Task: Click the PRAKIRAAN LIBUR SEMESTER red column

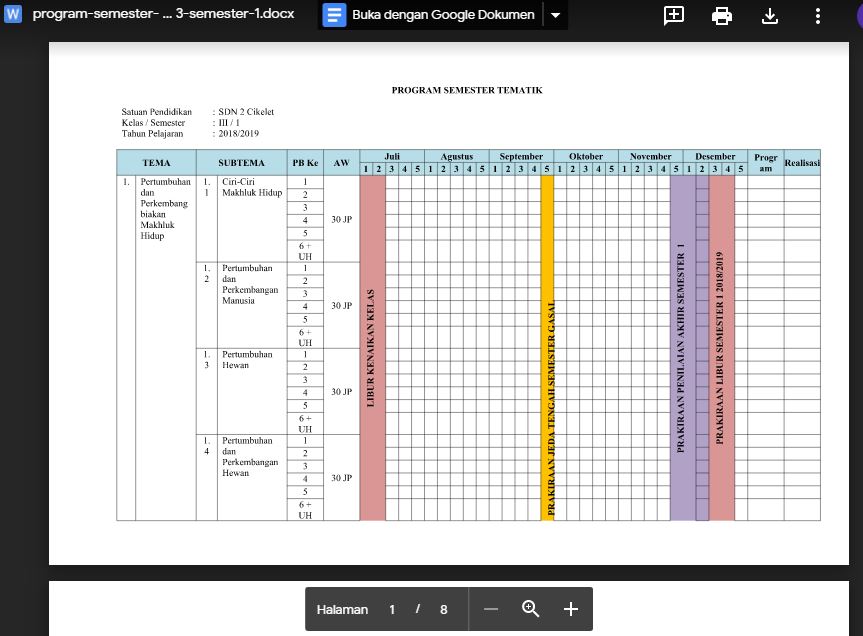Action: (x=722, y=348)
